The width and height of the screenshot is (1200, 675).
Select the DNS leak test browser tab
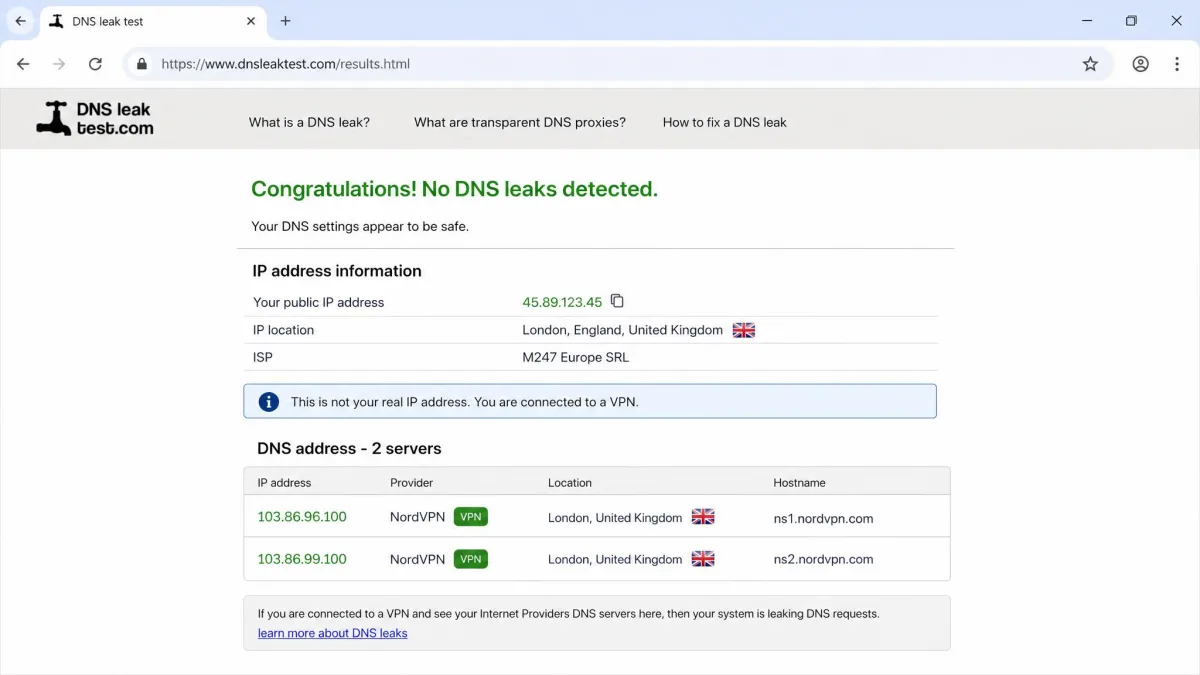[x=152, y=21]
